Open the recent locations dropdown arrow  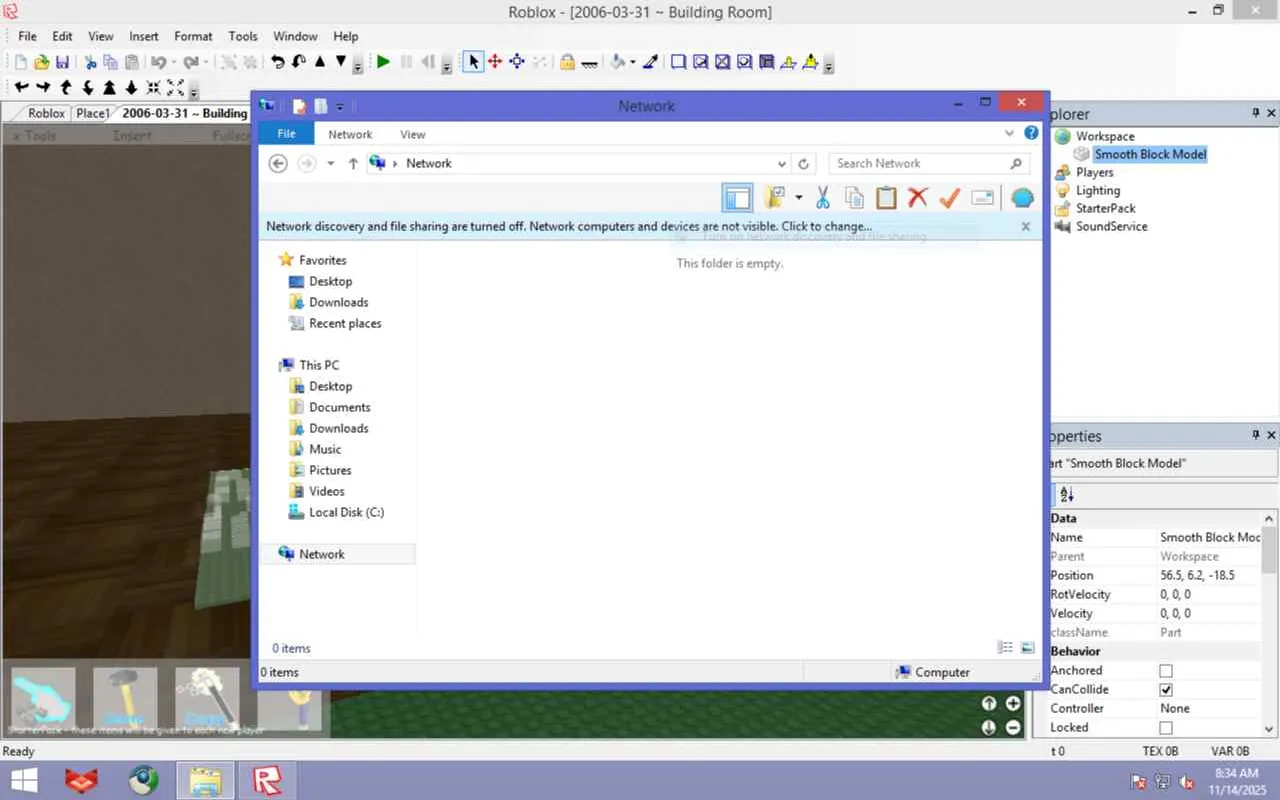(x=331, y=163)
